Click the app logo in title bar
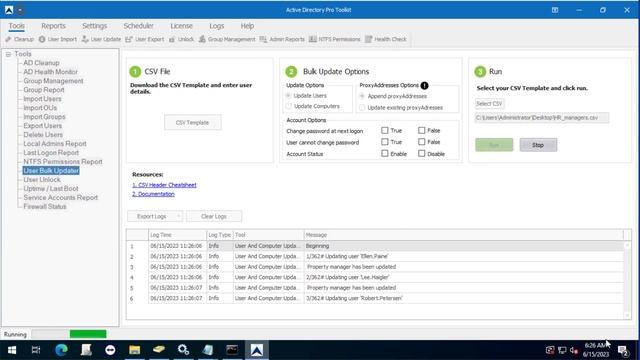 click(9, 10)
